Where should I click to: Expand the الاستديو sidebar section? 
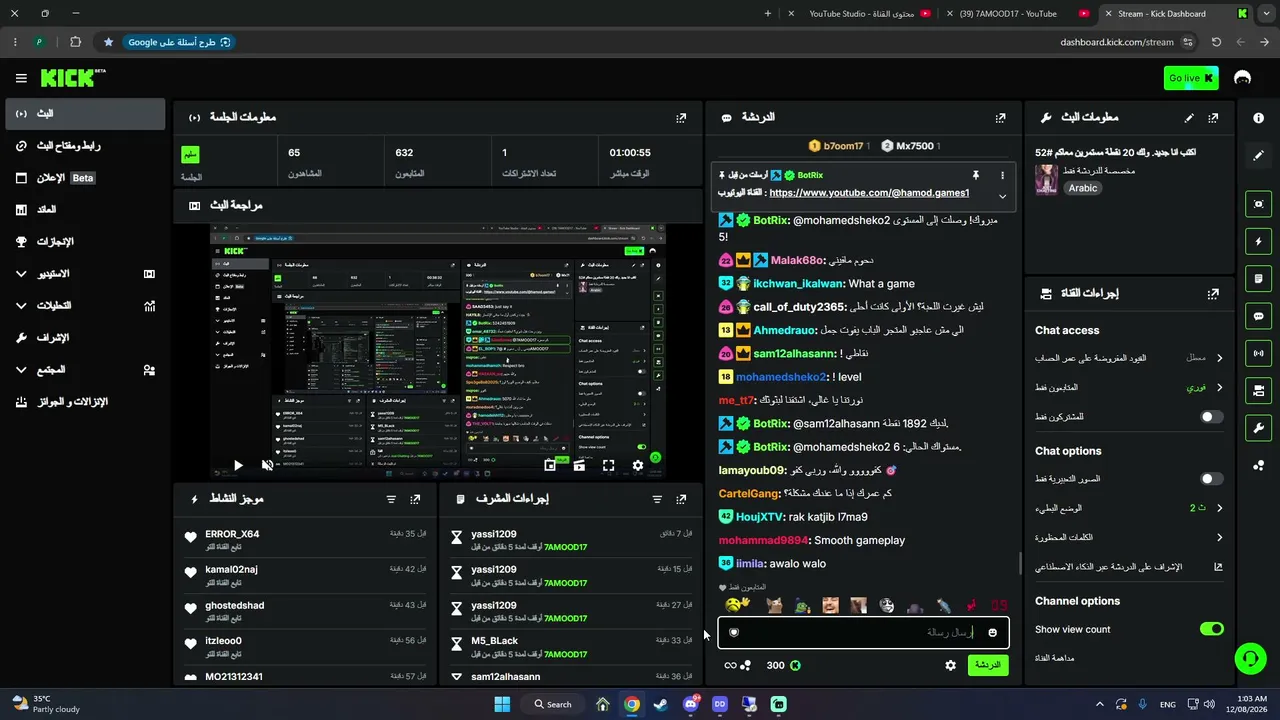coord(85,274)
